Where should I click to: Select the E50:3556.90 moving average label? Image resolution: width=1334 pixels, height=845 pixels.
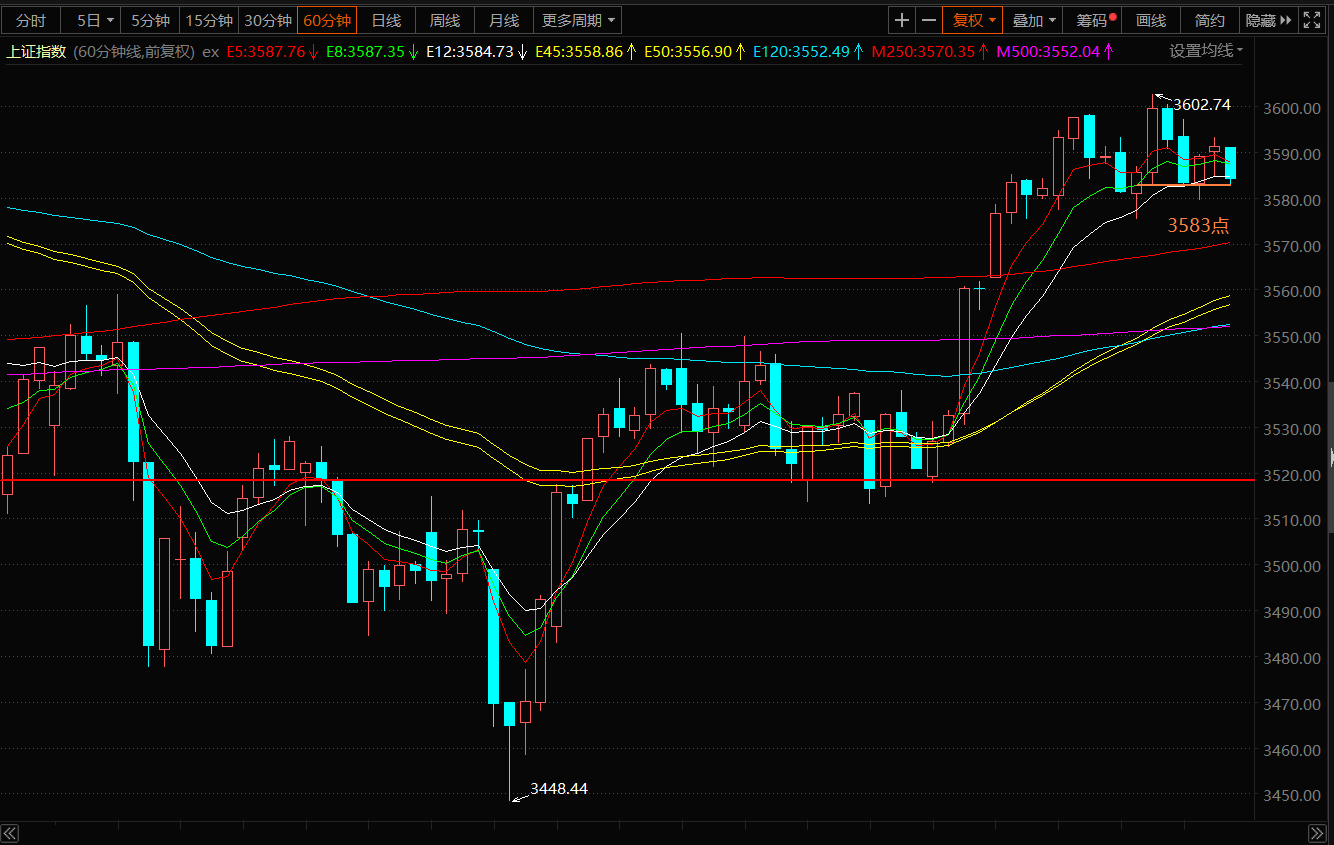point(694,51)
